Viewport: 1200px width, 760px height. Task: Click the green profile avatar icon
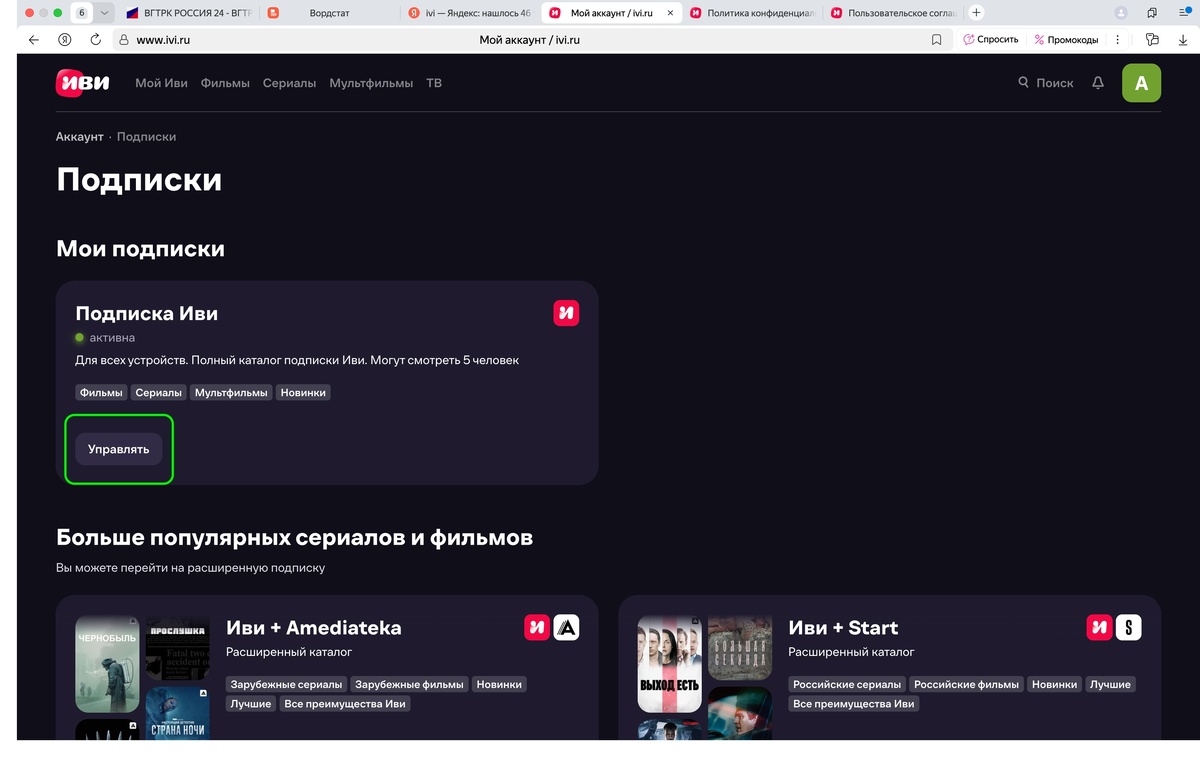(1141, 83)
